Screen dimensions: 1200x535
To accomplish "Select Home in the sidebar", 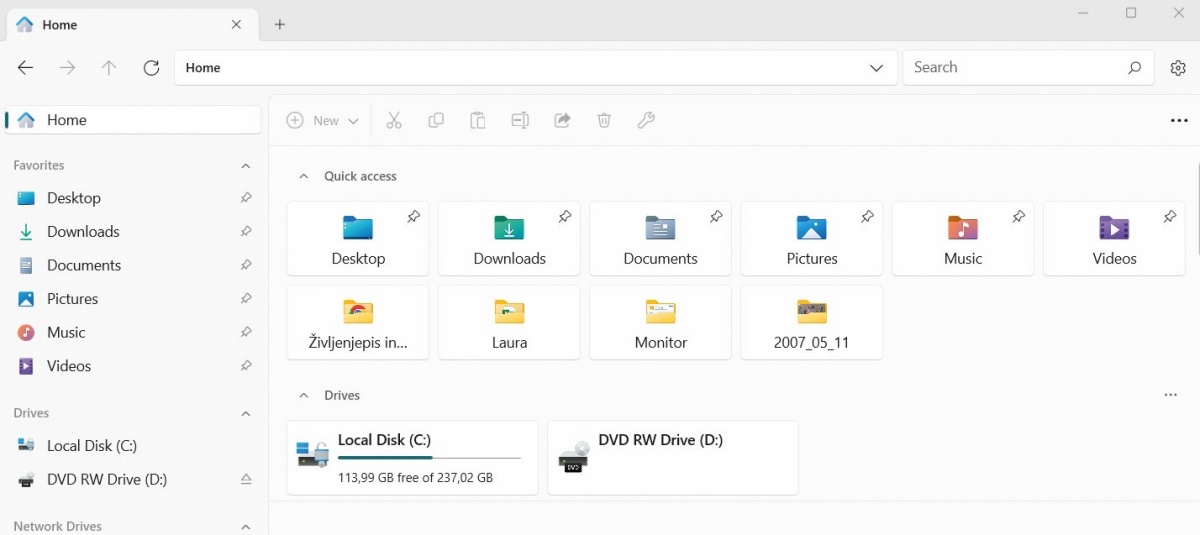I will click(x=133, y=120).
